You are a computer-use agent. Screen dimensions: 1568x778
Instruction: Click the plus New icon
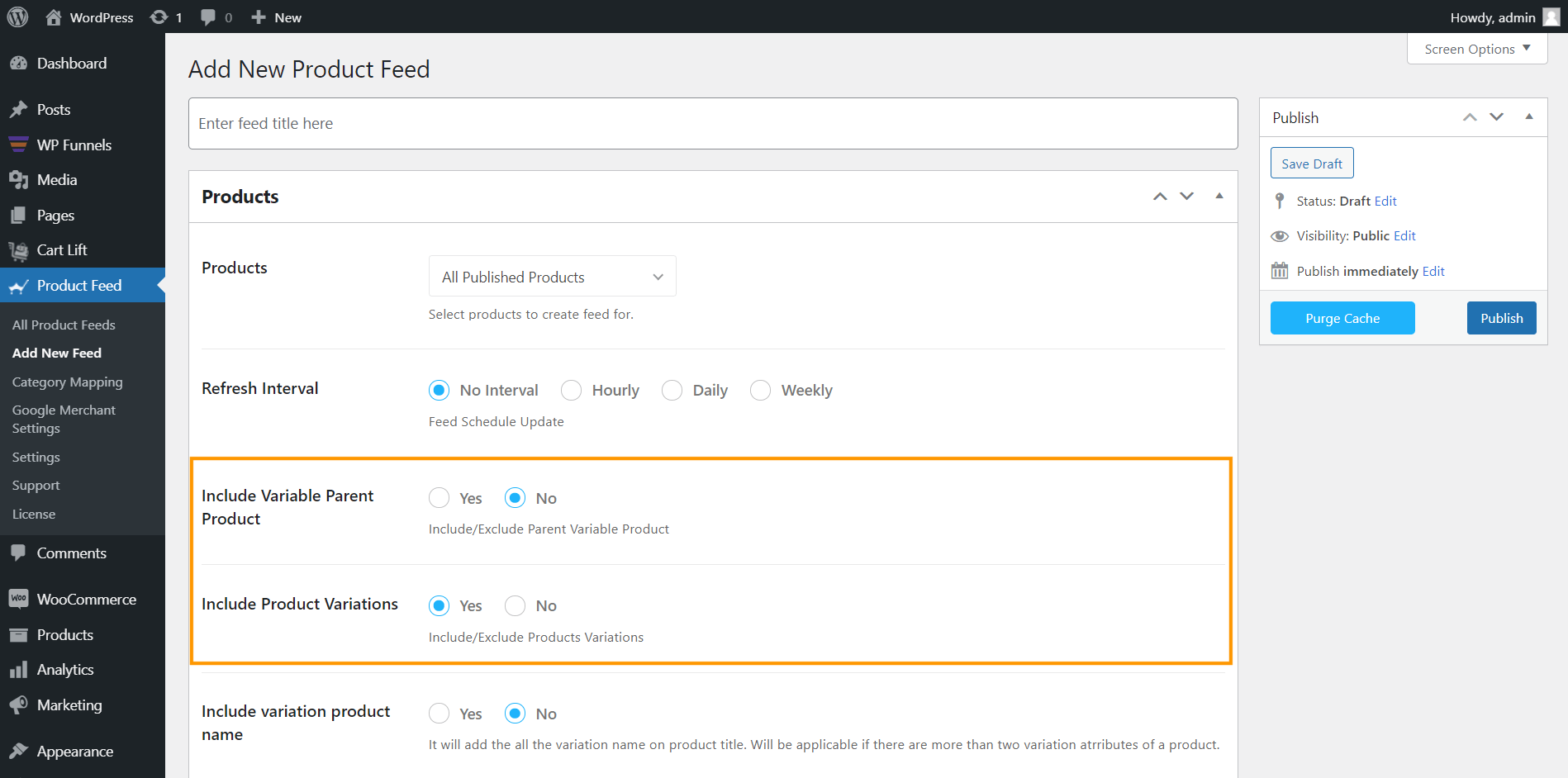259,17
